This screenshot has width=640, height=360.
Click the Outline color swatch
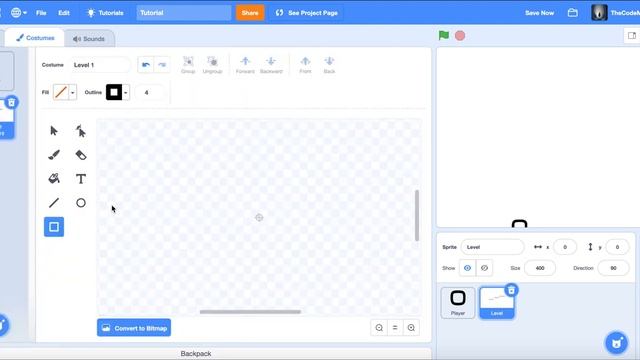point(114,92)
